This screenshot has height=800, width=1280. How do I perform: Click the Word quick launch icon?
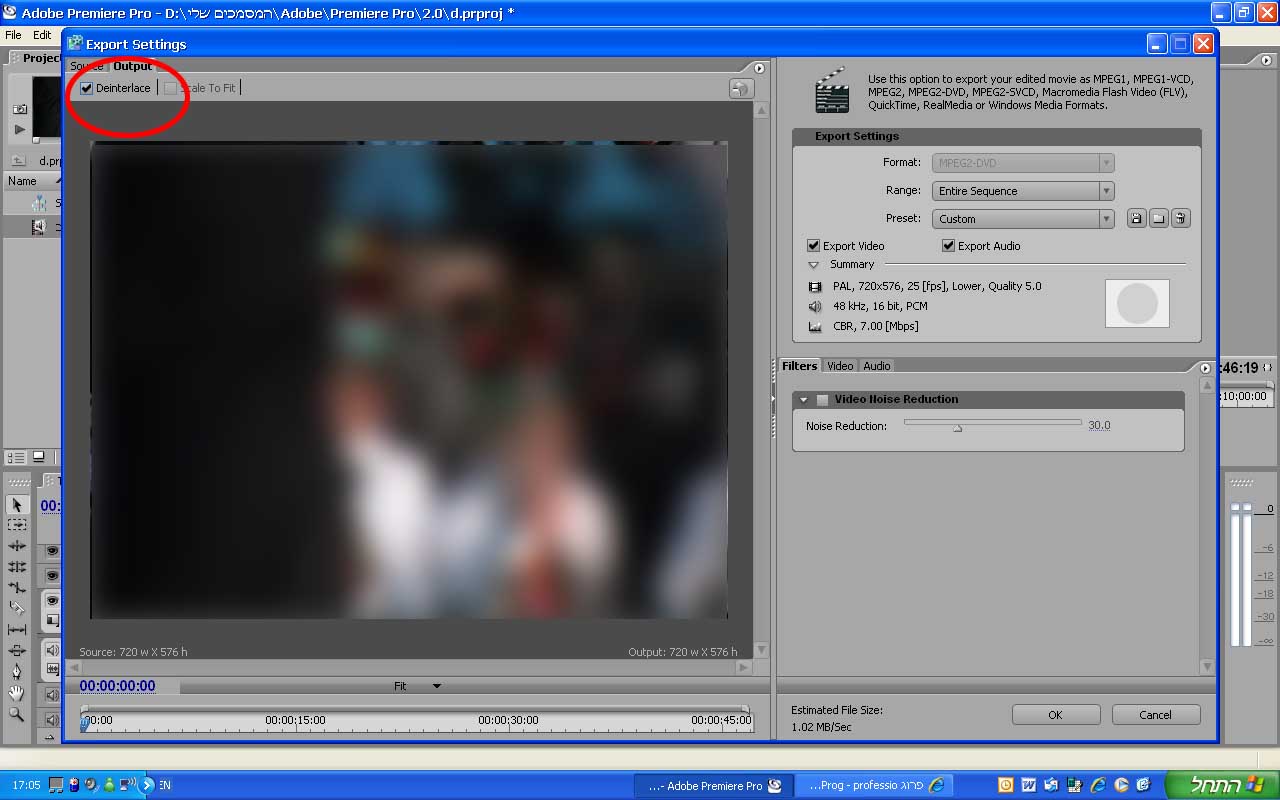coord(1028,785)
